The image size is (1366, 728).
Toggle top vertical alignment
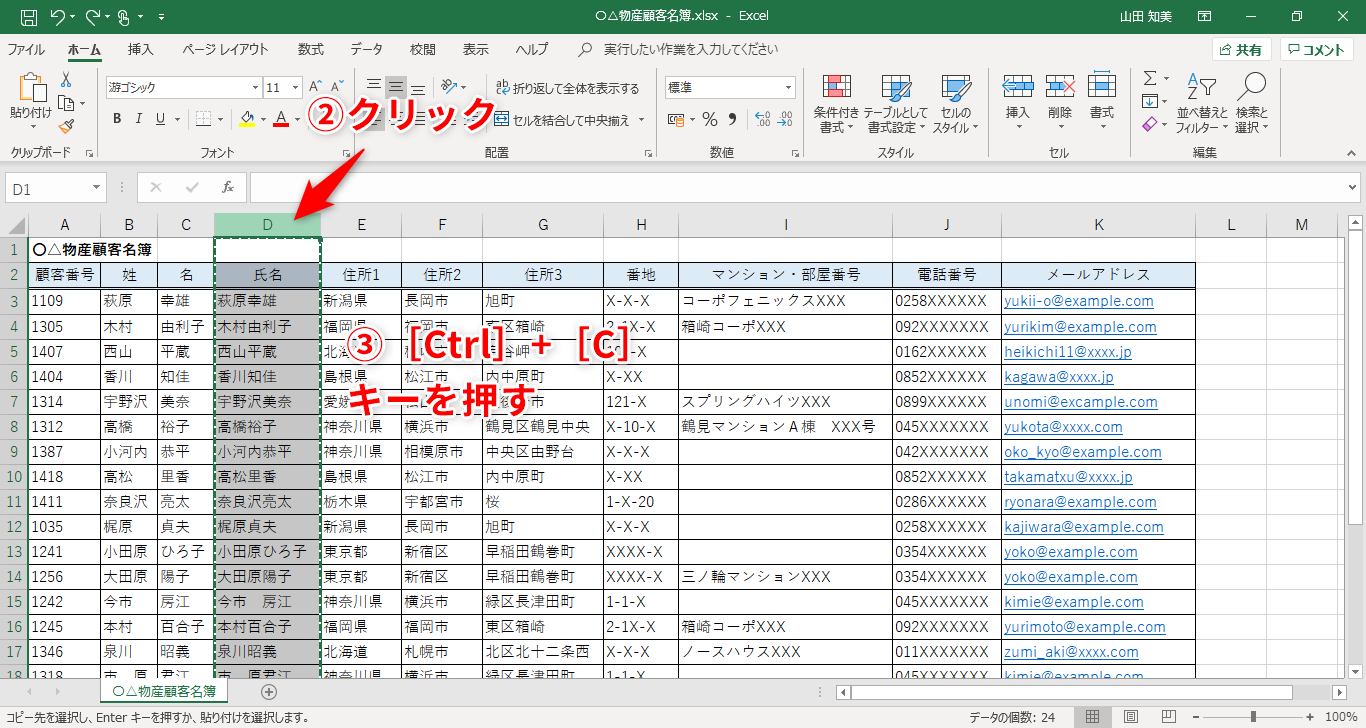click(x=374, y=87)
